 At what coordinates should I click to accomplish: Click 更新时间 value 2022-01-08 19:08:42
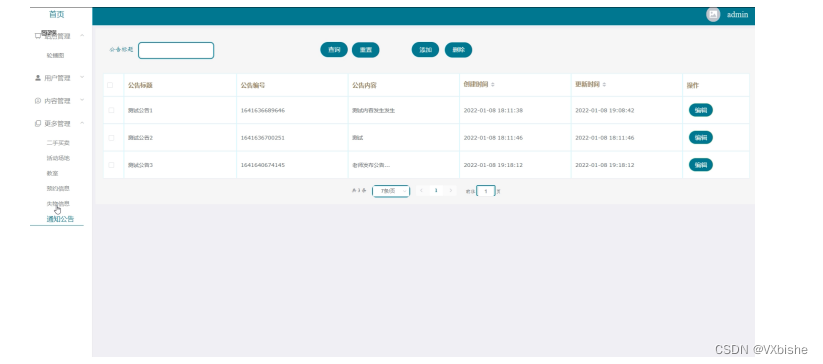(605, 110)
